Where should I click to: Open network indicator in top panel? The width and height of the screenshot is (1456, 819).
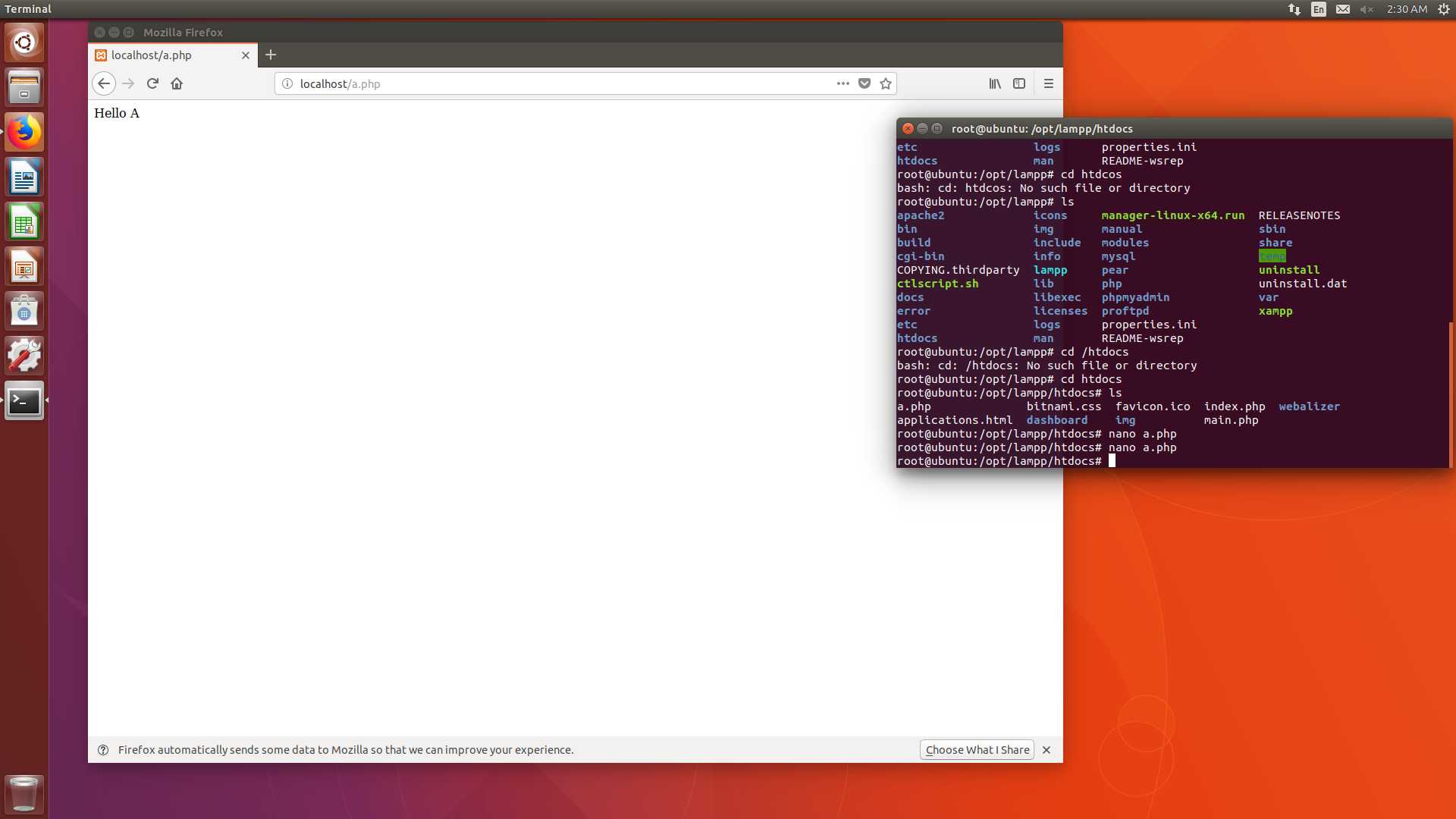coord(1294,9)
